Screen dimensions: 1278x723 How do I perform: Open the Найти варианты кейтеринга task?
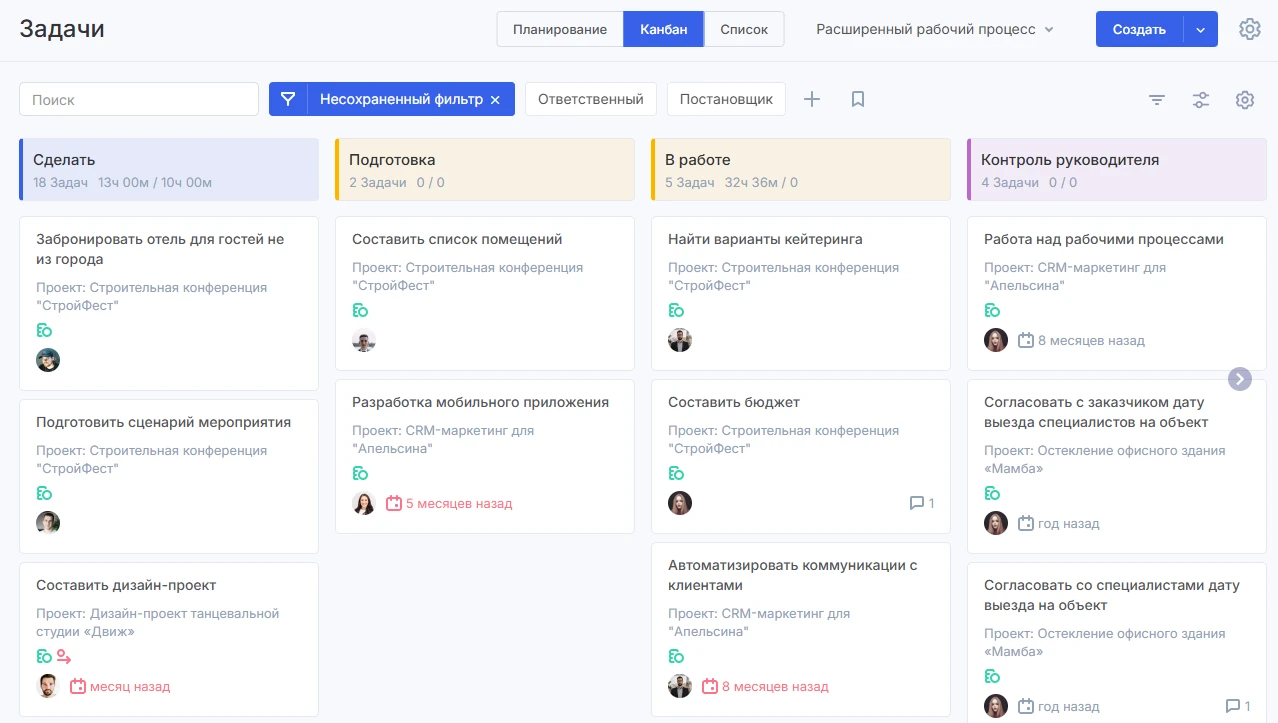[x=765, y=239]
